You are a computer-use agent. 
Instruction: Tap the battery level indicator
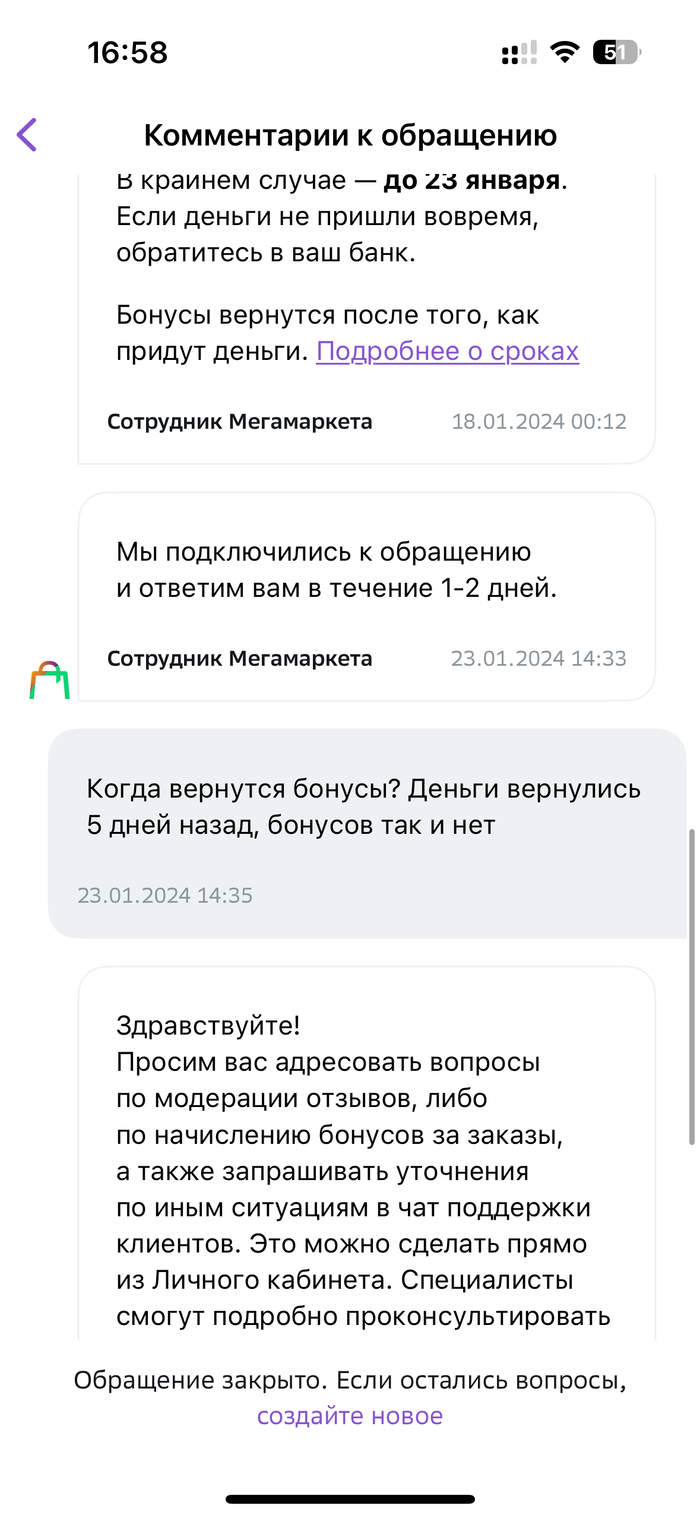[616, 53]
